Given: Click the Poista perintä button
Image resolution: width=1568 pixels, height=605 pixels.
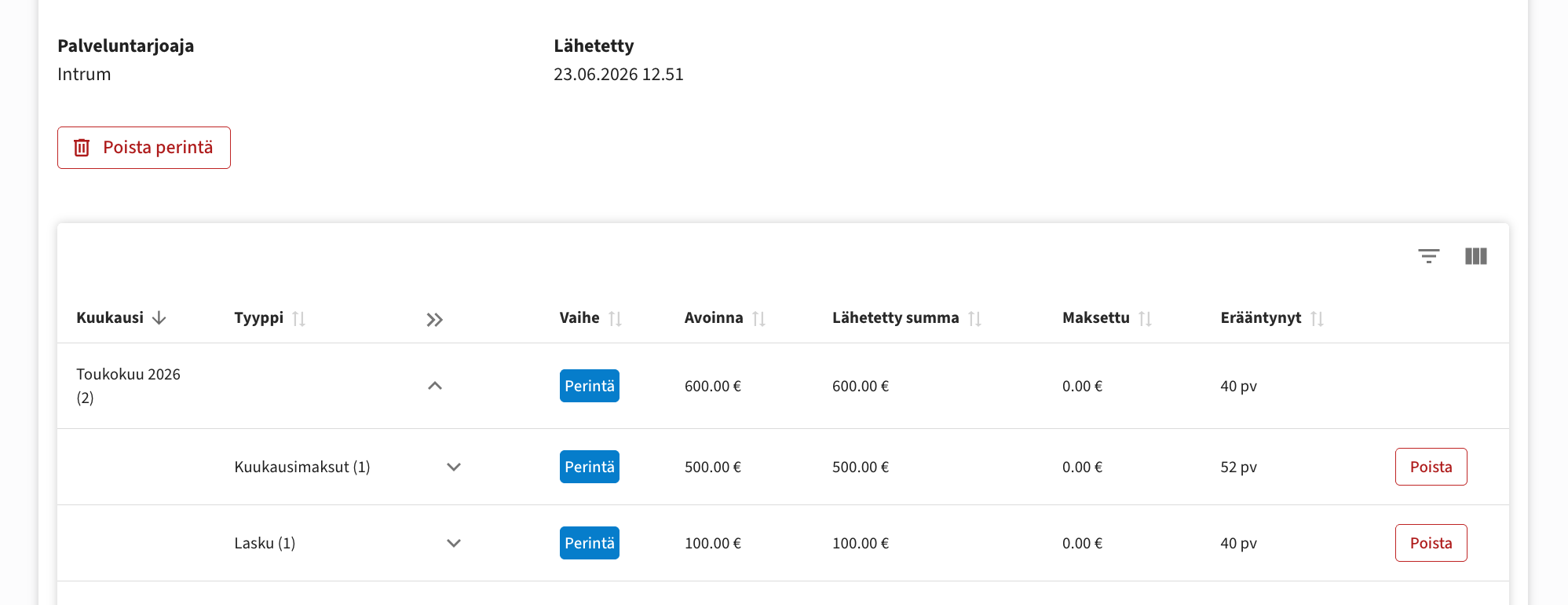Looking at the screenshot, I should pos(144,148).
